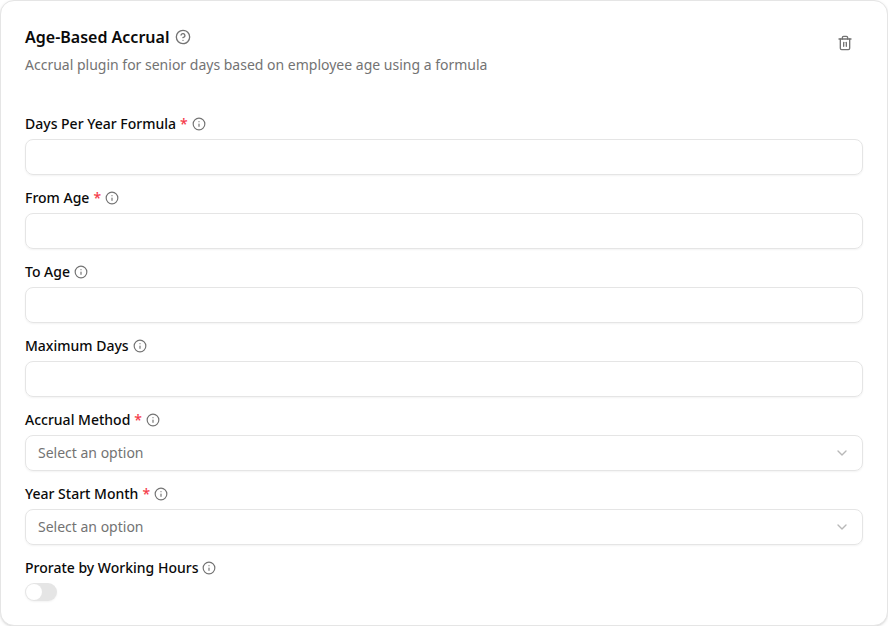The width and height of the screenshot is (888, 627).
Task: Open the info tooltip for Days Per Year Formula
Action: point(200,124)
